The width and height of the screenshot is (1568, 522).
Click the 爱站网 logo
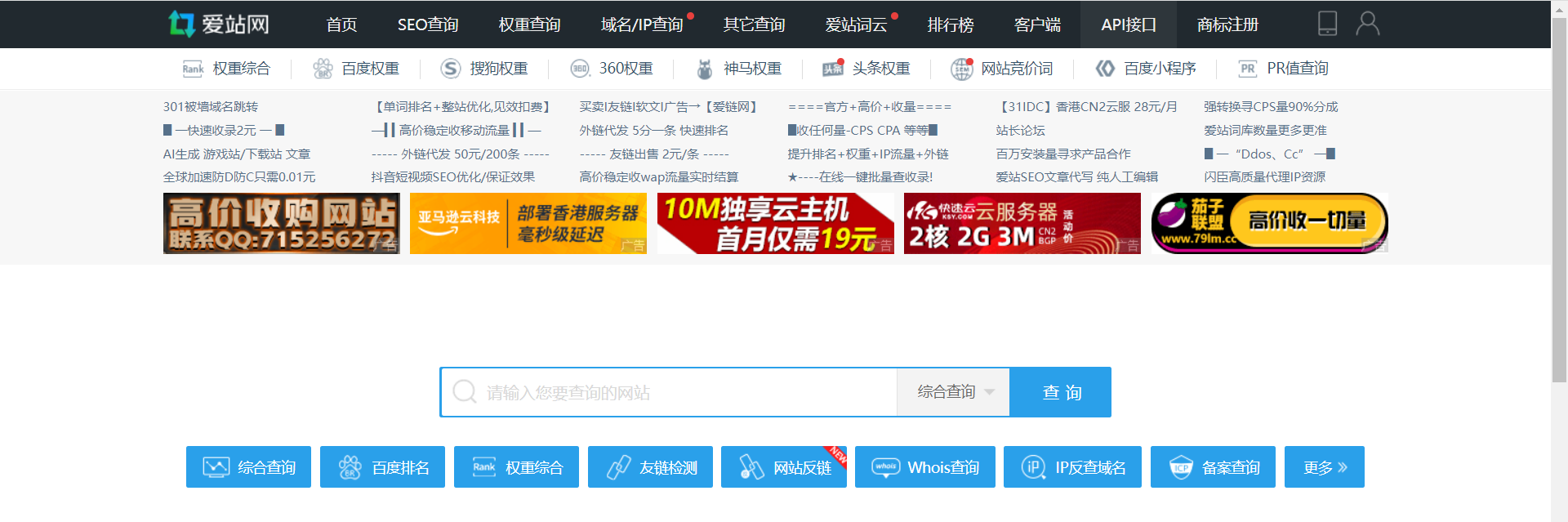219,24
